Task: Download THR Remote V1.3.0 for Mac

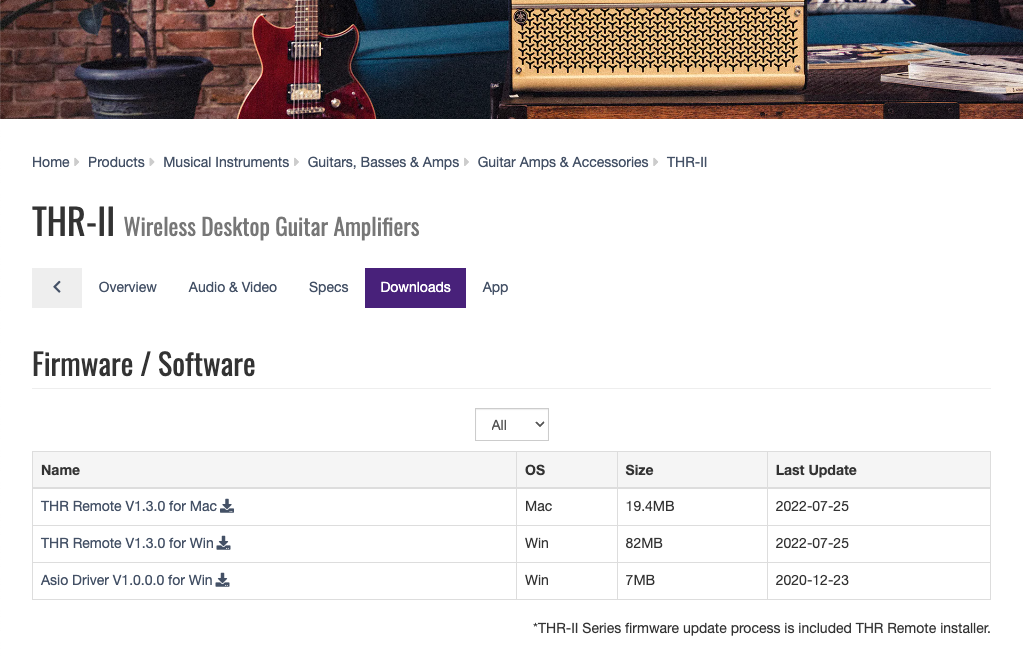Action: [x=130, y=505]
